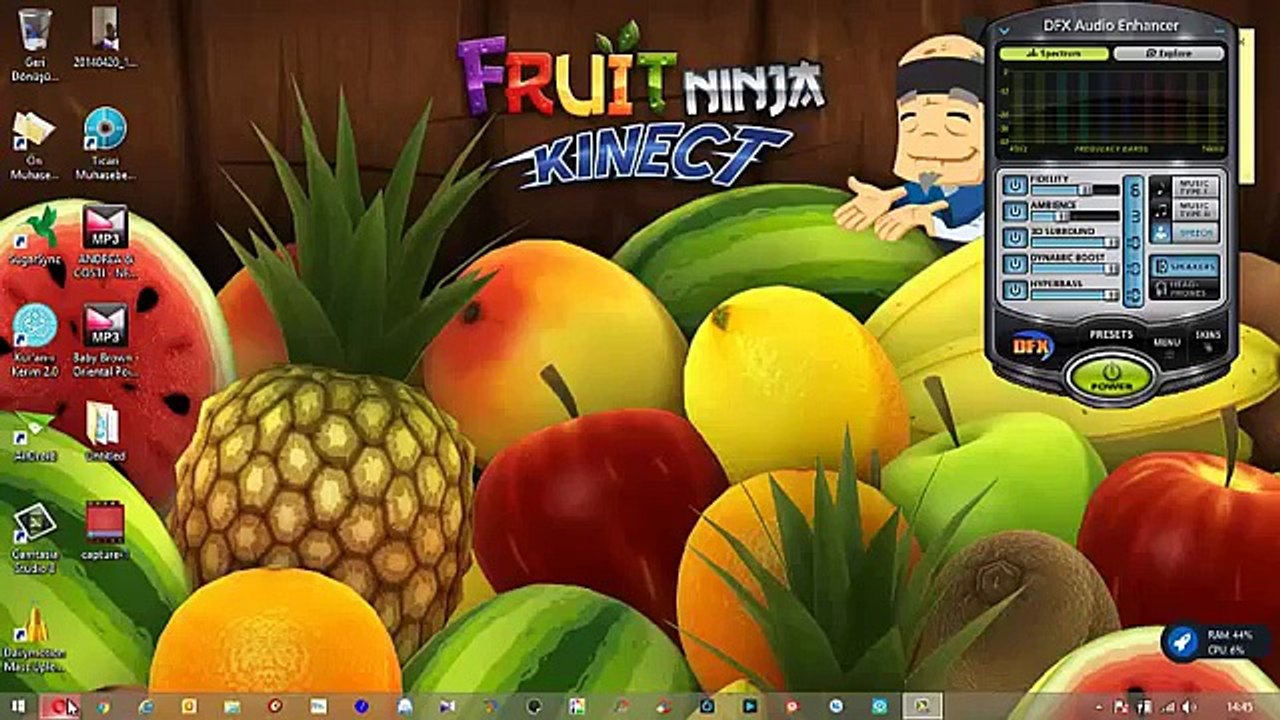Open the Dailymotion Mass Uploader shortcut

coord(35,638)
